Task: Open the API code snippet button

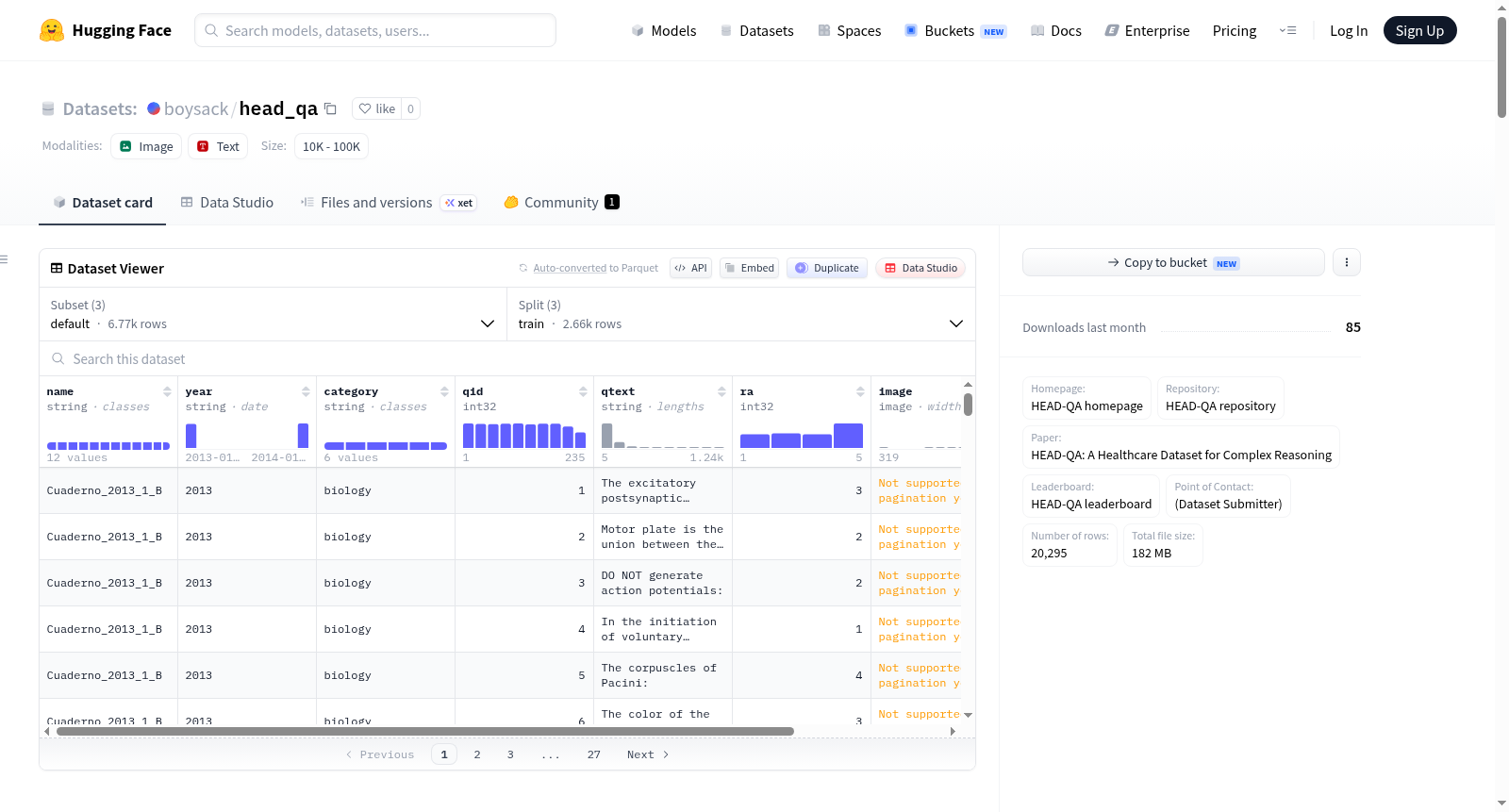Action: (x=690, y=268)
